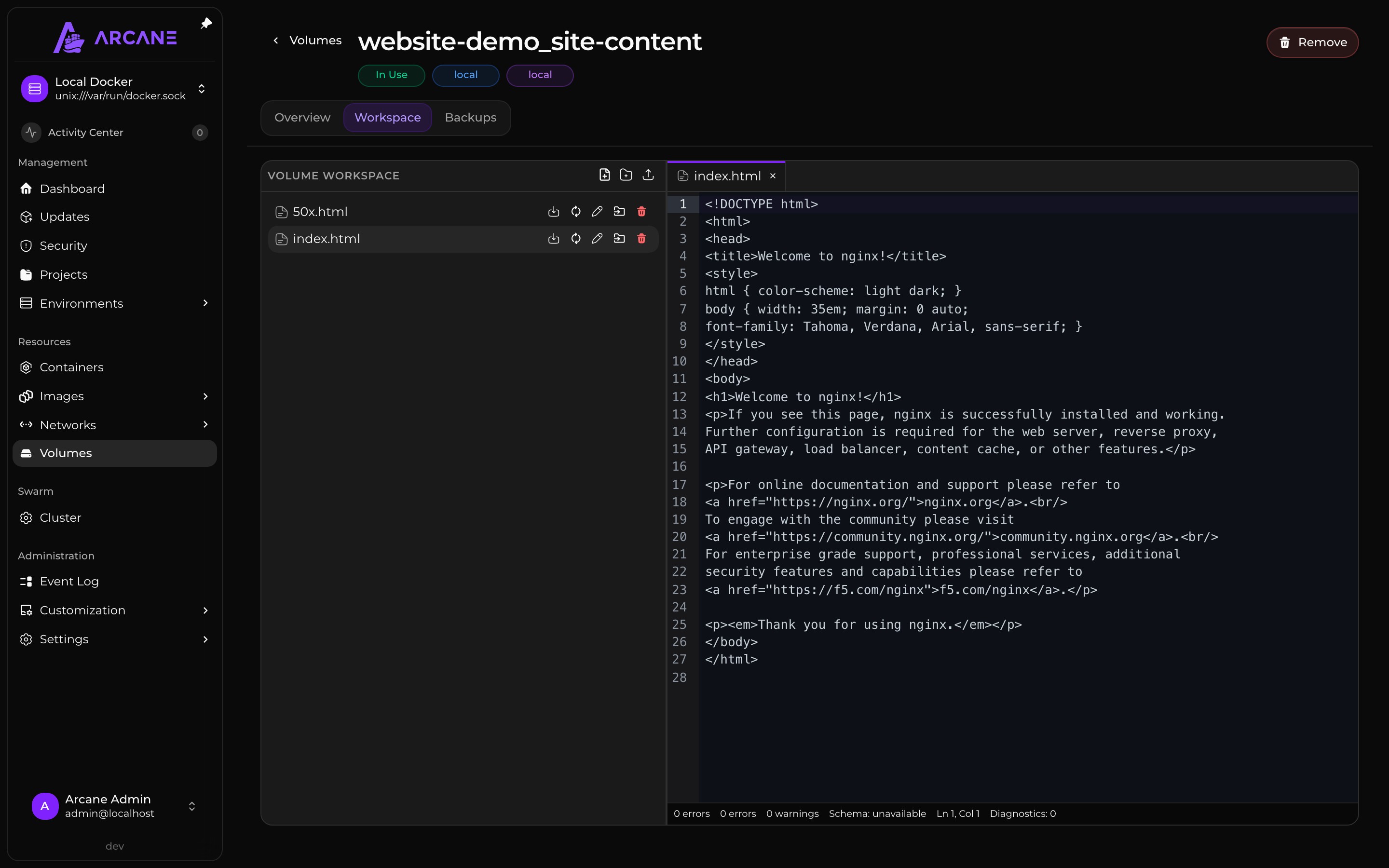
Task: Expand the Images submenu chevron
Action: point(205,396)
